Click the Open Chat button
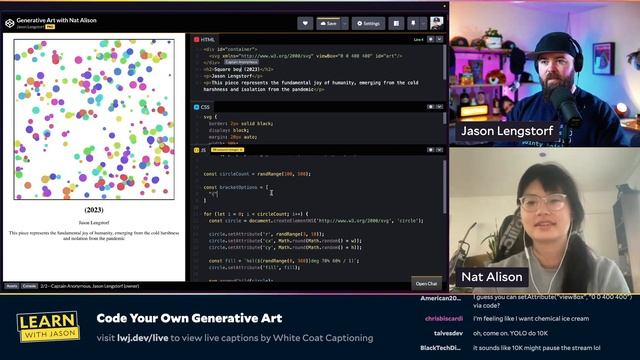This screenshot has width=640, height=360. point(427,283)
